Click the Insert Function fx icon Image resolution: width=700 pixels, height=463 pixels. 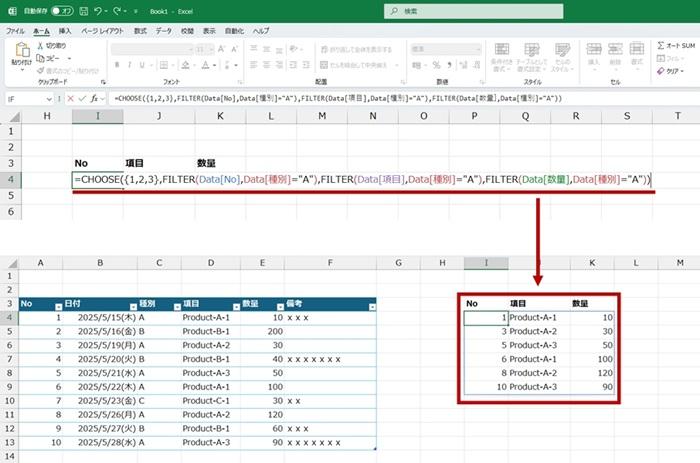pyautogui.click(x=95, y=99)
